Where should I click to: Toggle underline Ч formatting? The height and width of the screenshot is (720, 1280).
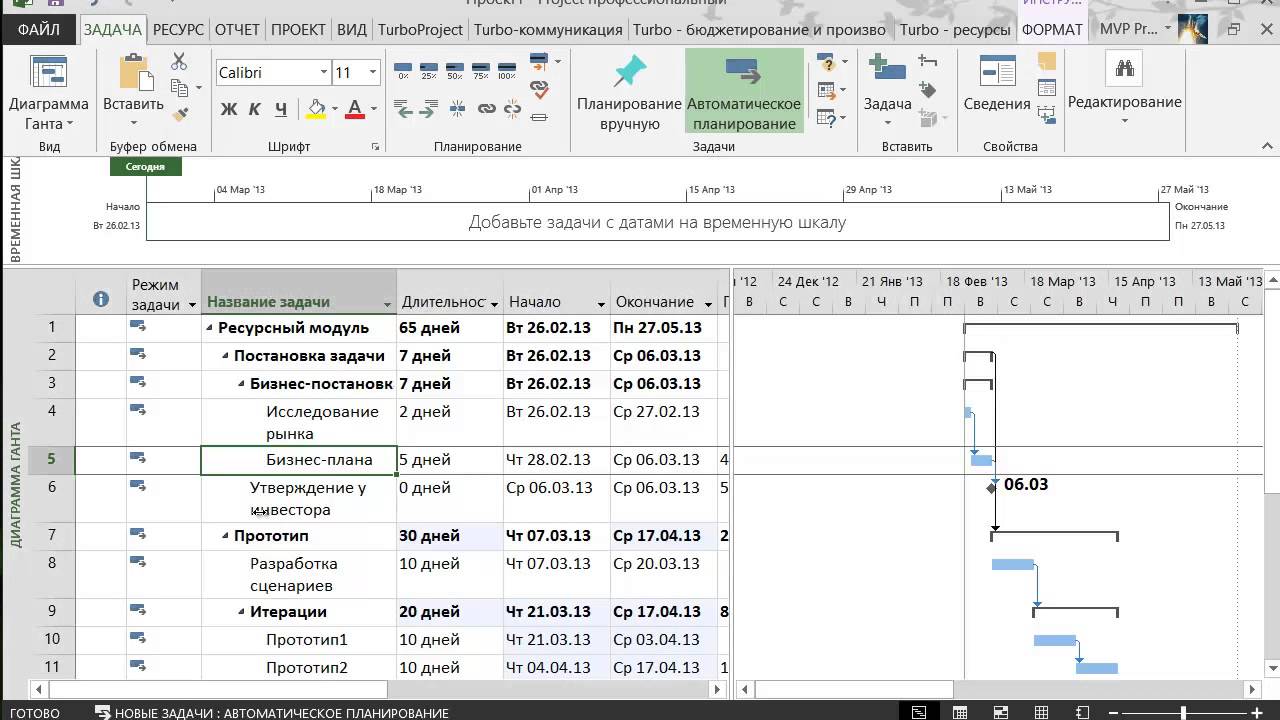(280, 109)
